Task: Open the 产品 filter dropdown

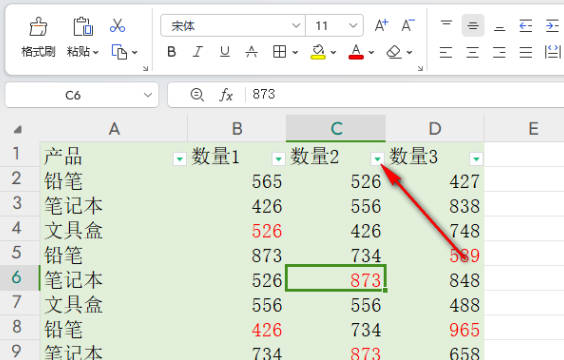Action: [179, 159]
